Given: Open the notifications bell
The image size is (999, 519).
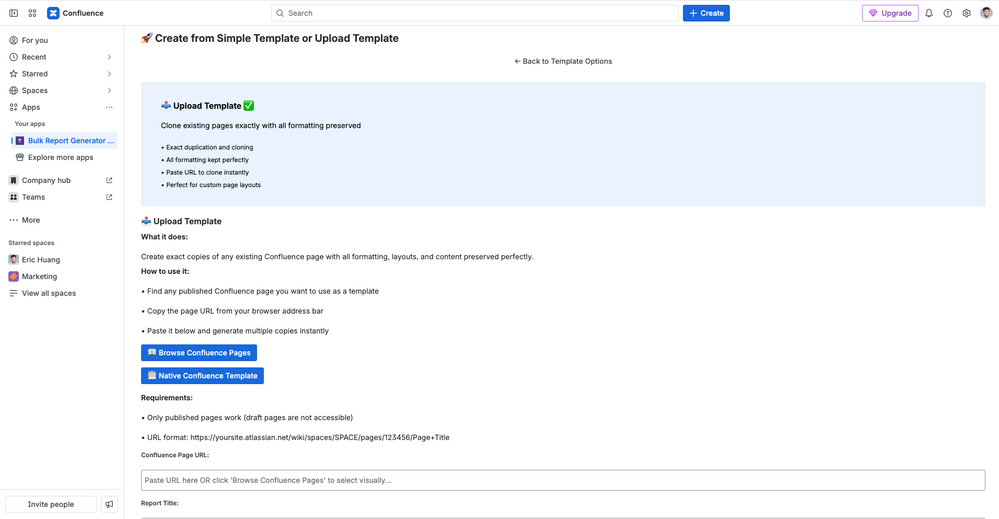Looking at the screenshot, I should click(x=929, y=13).
